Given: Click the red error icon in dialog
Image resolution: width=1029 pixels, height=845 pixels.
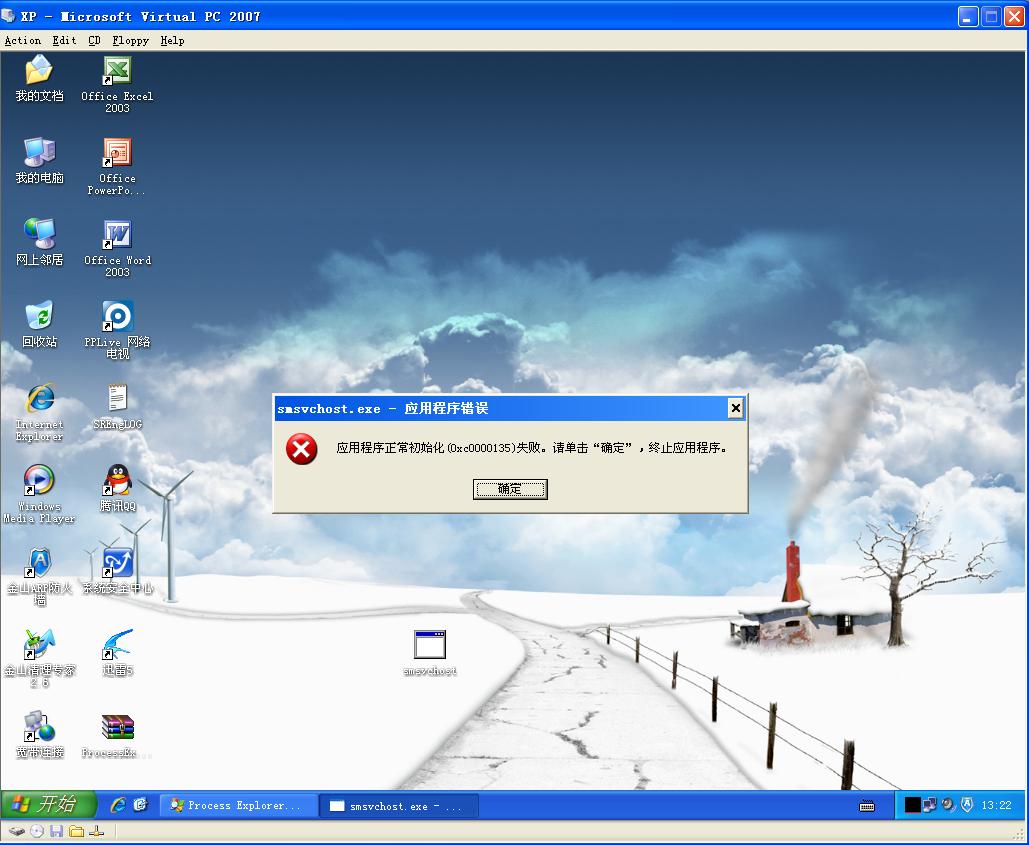Looking at the screenshot, I should coord(301,449).
